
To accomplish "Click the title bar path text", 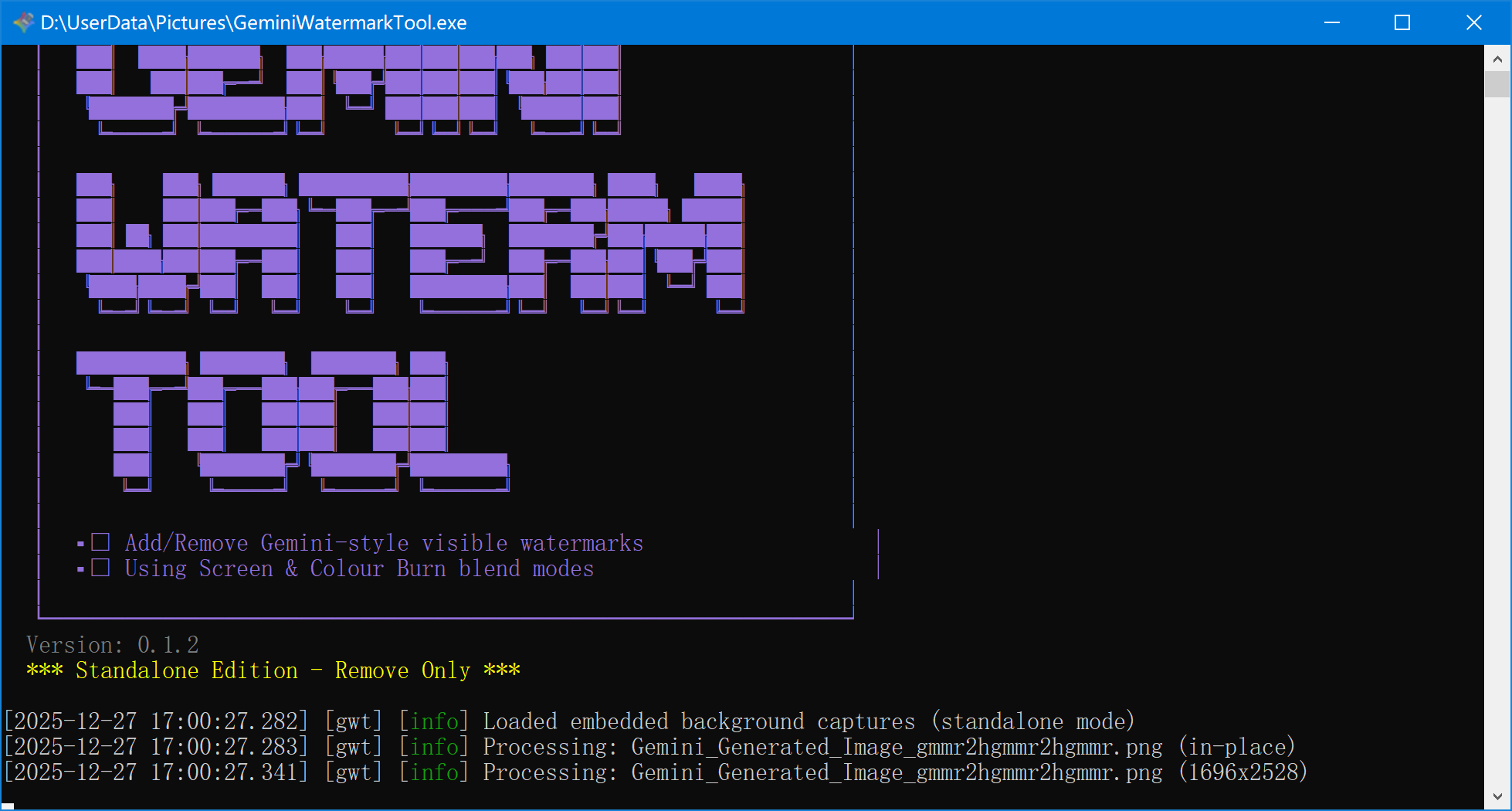I will click(x=253, y=22).
